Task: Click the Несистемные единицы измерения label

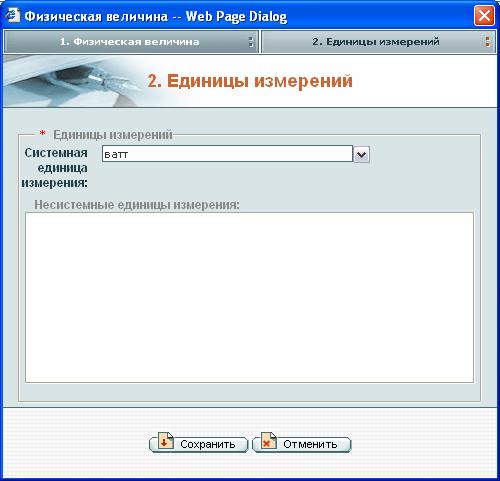Action: tap(137, 204)
